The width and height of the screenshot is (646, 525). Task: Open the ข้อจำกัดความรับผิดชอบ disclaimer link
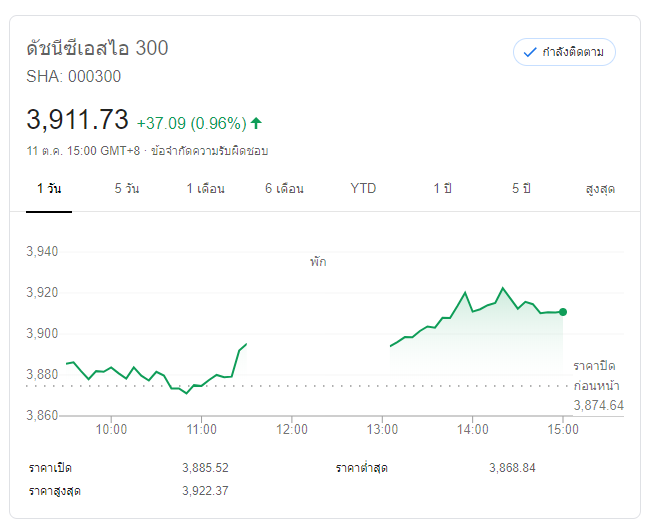tap(209, 151)
